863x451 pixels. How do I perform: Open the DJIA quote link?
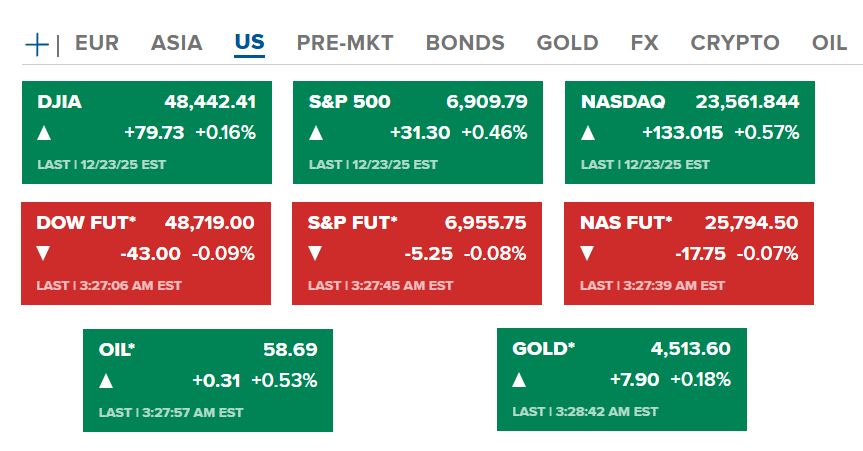click(59, 102)
